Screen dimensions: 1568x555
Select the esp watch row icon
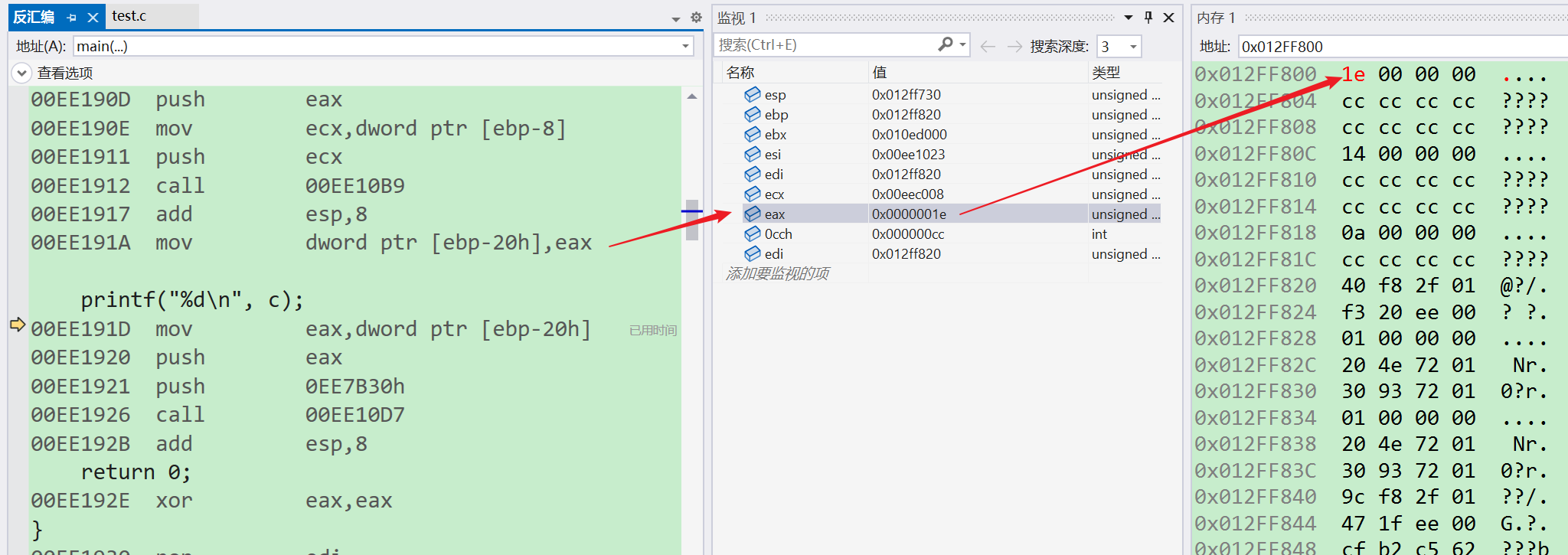(x=753, y=94)
